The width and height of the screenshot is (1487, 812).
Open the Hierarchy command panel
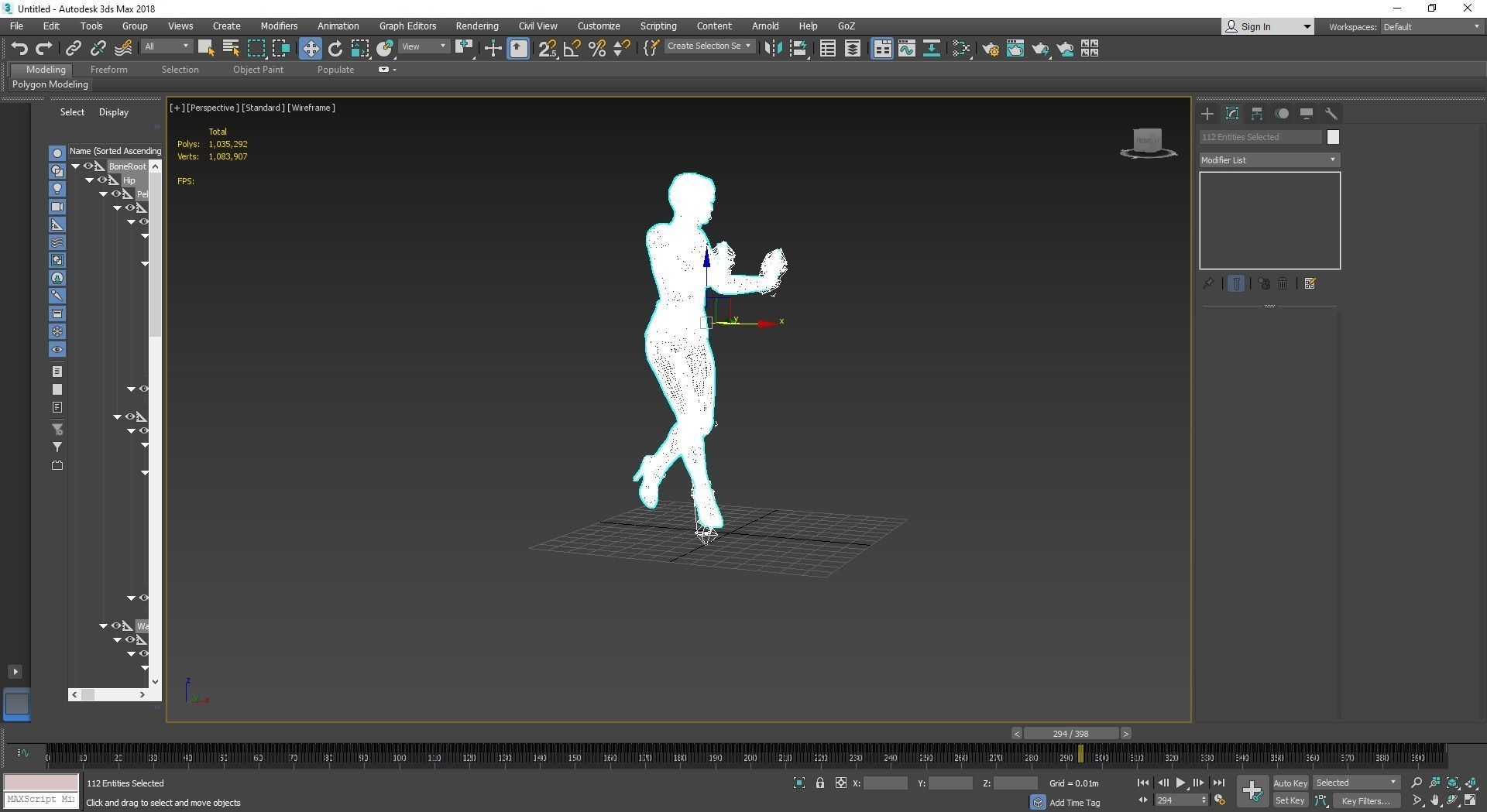pyautogui.click(x=1257, y=114)
